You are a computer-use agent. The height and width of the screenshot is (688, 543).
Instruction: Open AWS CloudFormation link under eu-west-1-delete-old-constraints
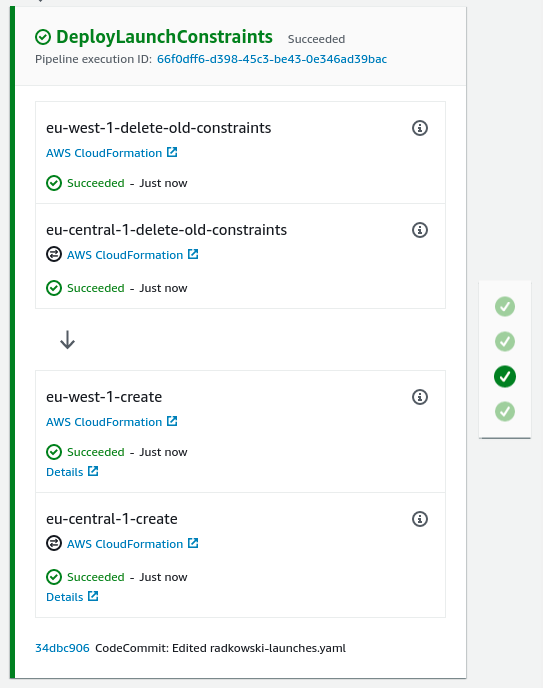(112, 153)
